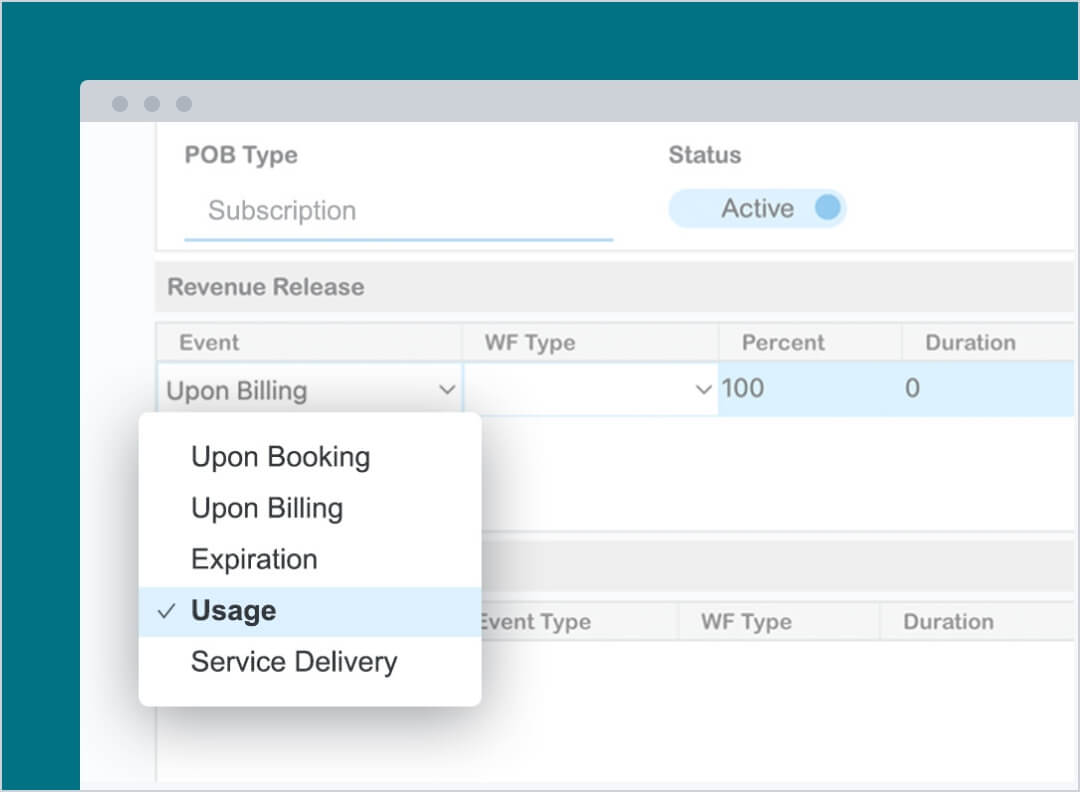Click the first gray window control dot
This screenshot has height=792, width=1080.
tap(120, 104)
